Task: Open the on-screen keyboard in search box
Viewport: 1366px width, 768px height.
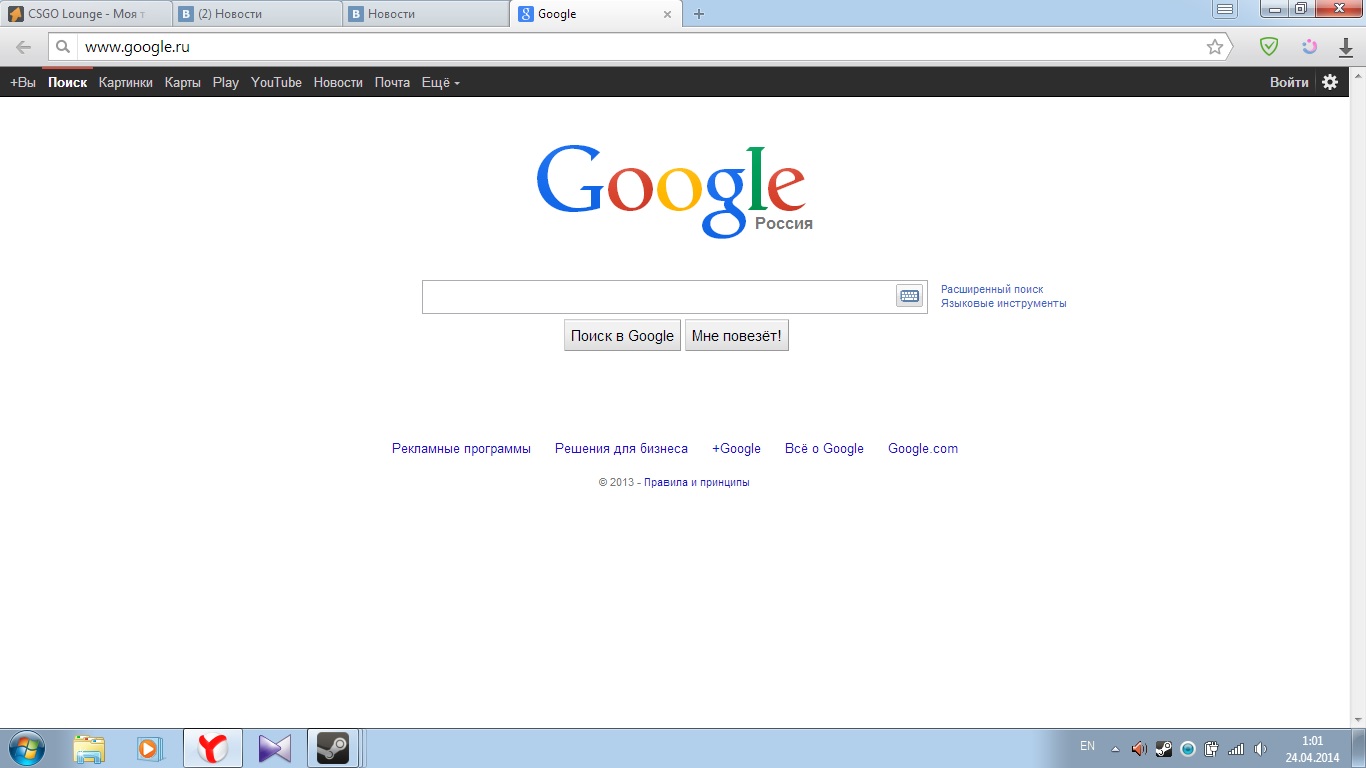Action: pyautogui.click(x=909, y=296)
